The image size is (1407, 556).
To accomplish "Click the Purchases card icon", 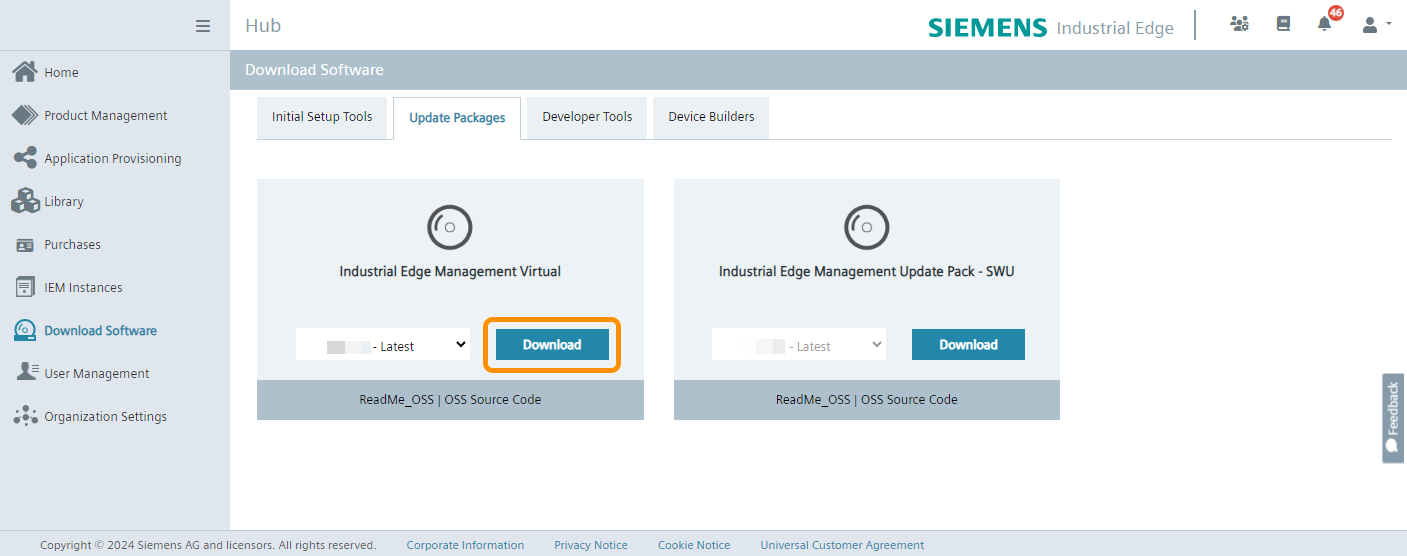I will [x=25, y=244].
